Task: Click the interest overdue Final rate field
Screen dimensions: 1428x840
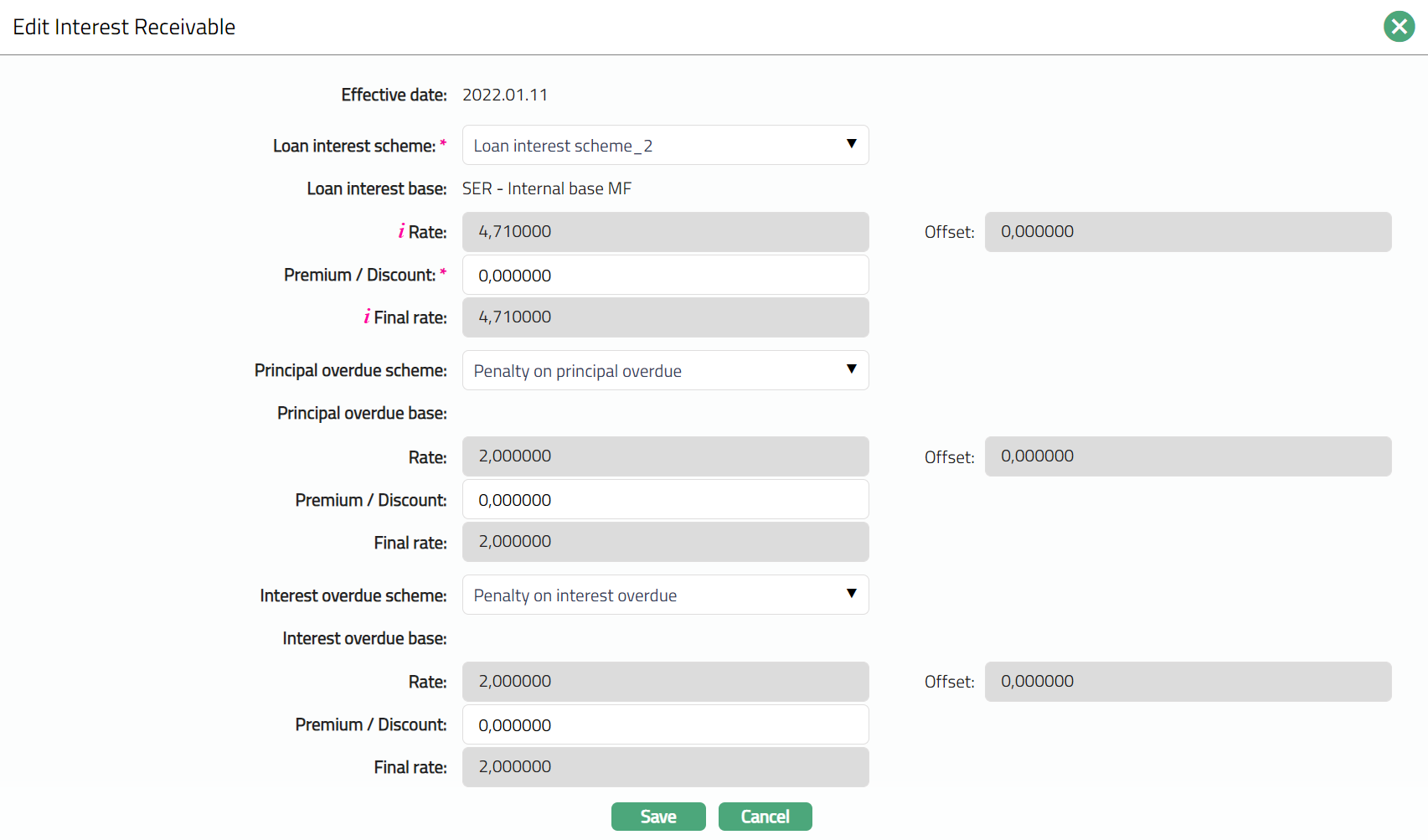Action: tap(665, 767)
